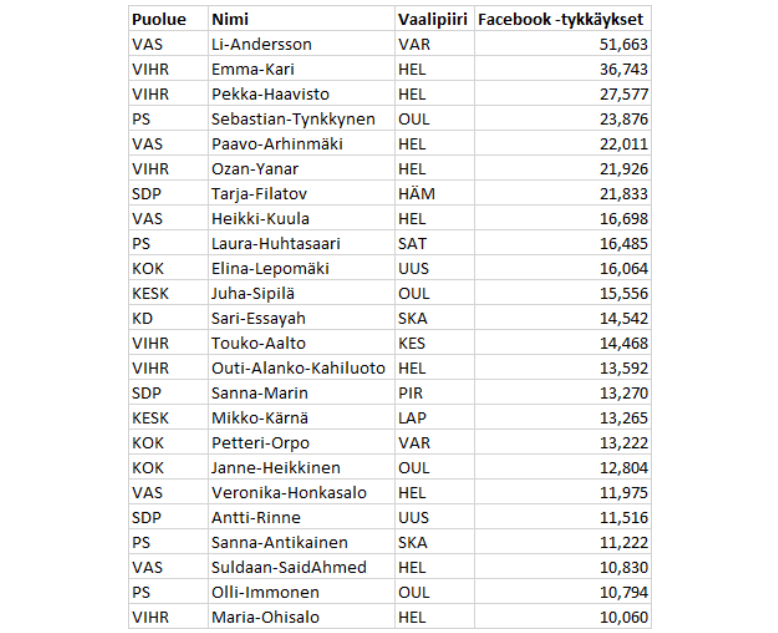Click the Outi-Alanko-Kahiluoto name cell

pyautogui.click(x=298, y=368)
